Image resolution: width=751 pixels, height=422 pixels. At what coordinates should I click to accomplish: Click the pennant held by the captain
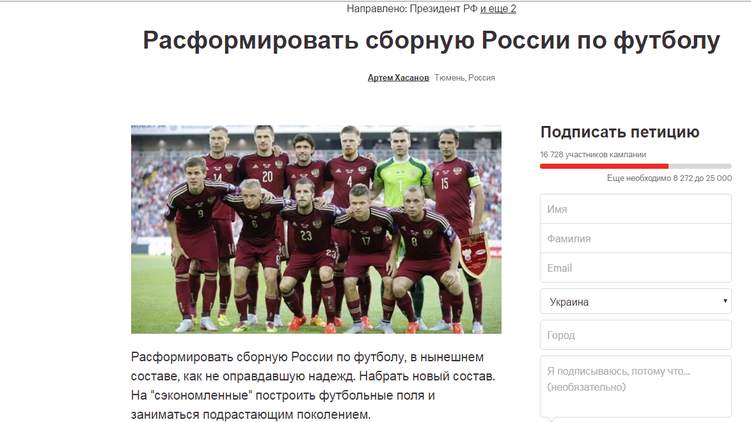474,255
